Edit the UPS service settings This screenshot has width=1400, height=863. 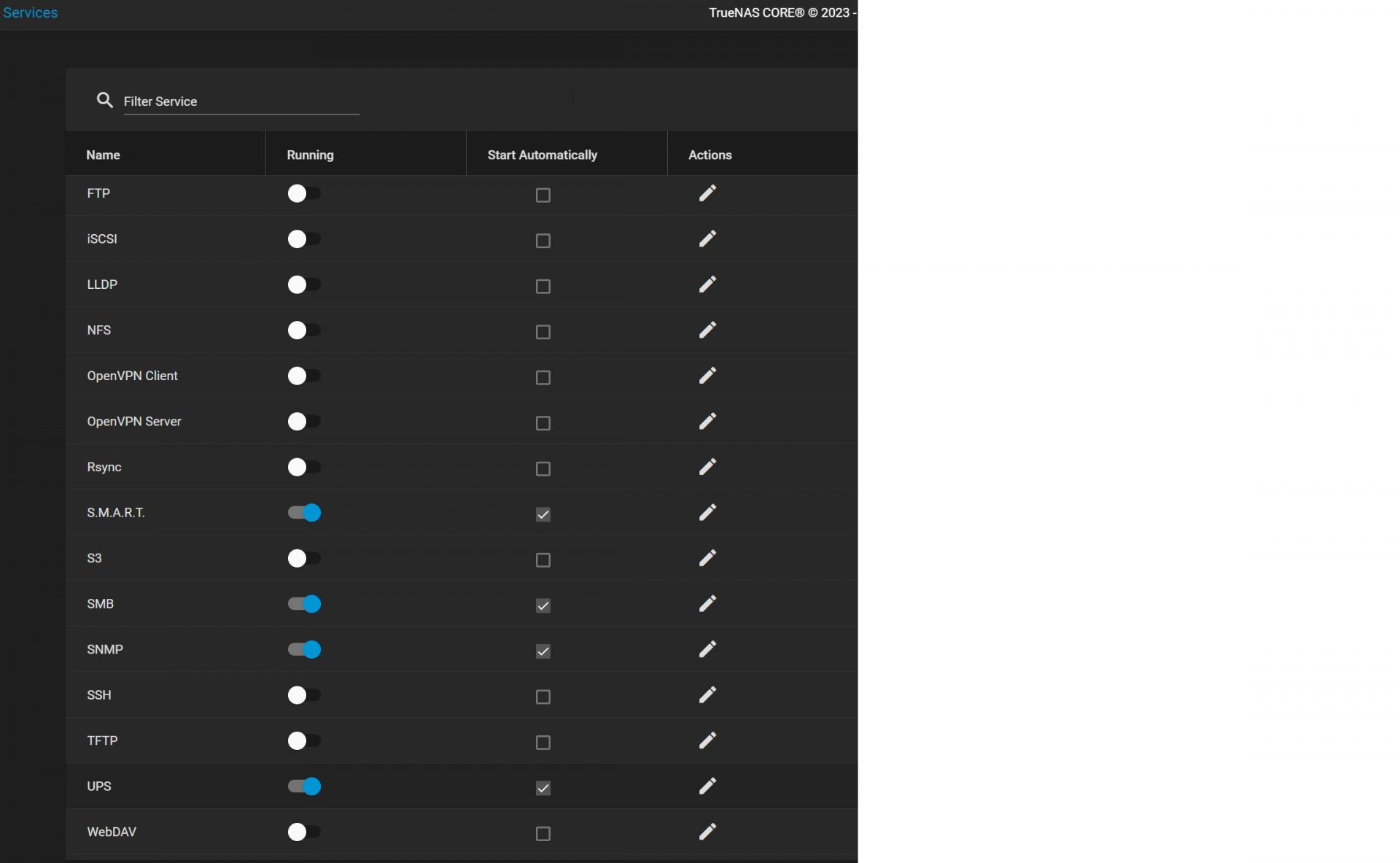[707, 786]
